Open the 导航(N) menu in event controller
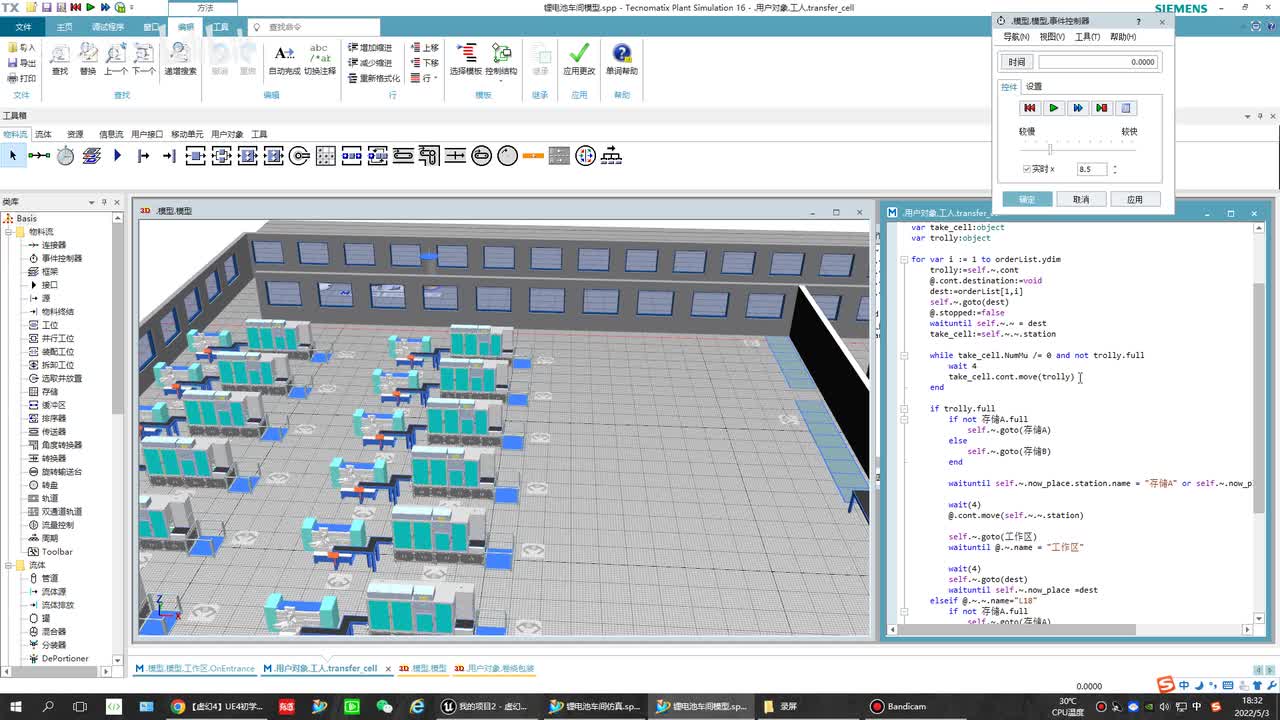 [1016, 37]
